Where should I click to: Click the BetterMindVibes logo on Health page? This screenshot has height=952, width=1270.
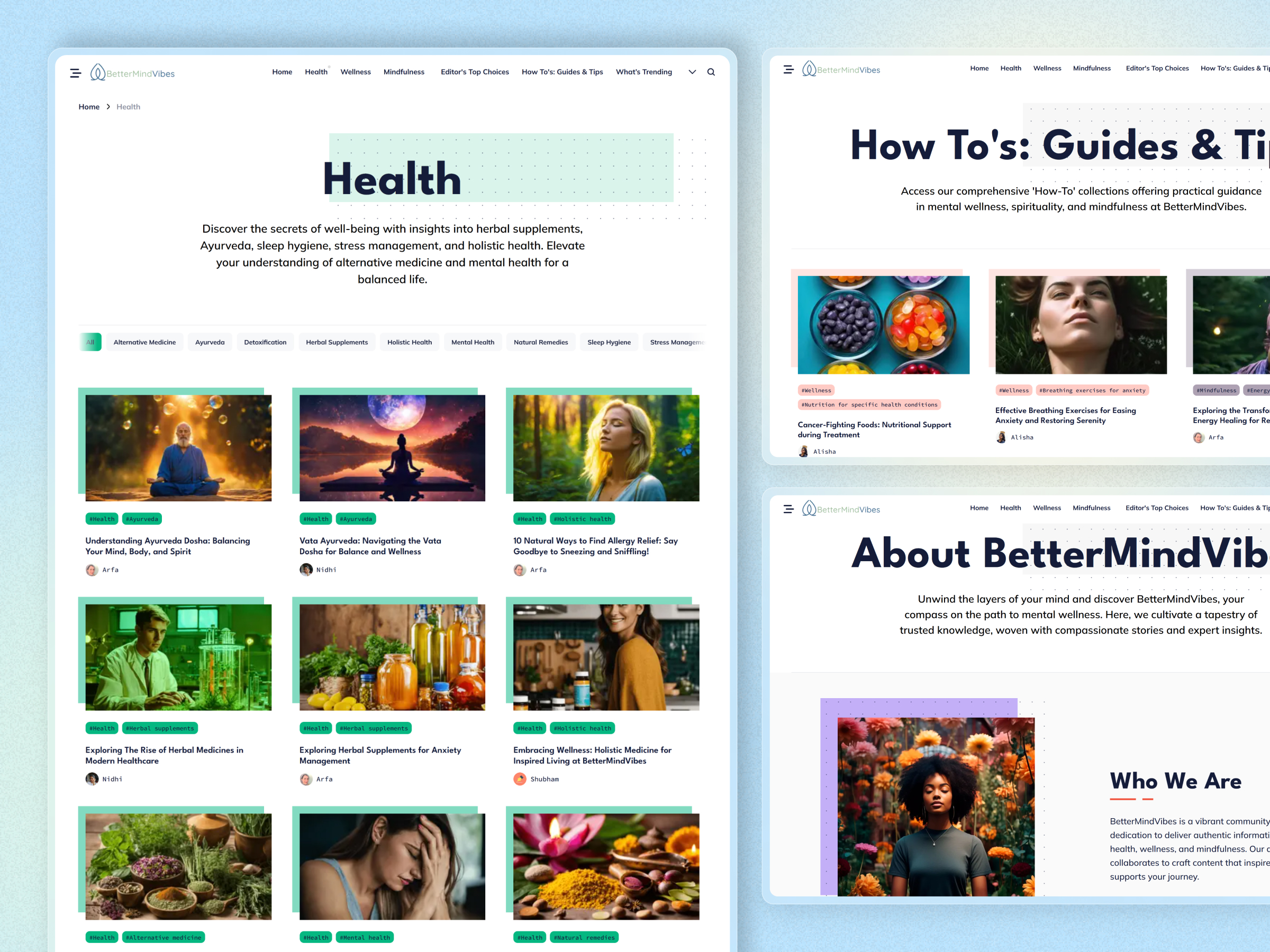pyautogui.click(x=133, y=73)
